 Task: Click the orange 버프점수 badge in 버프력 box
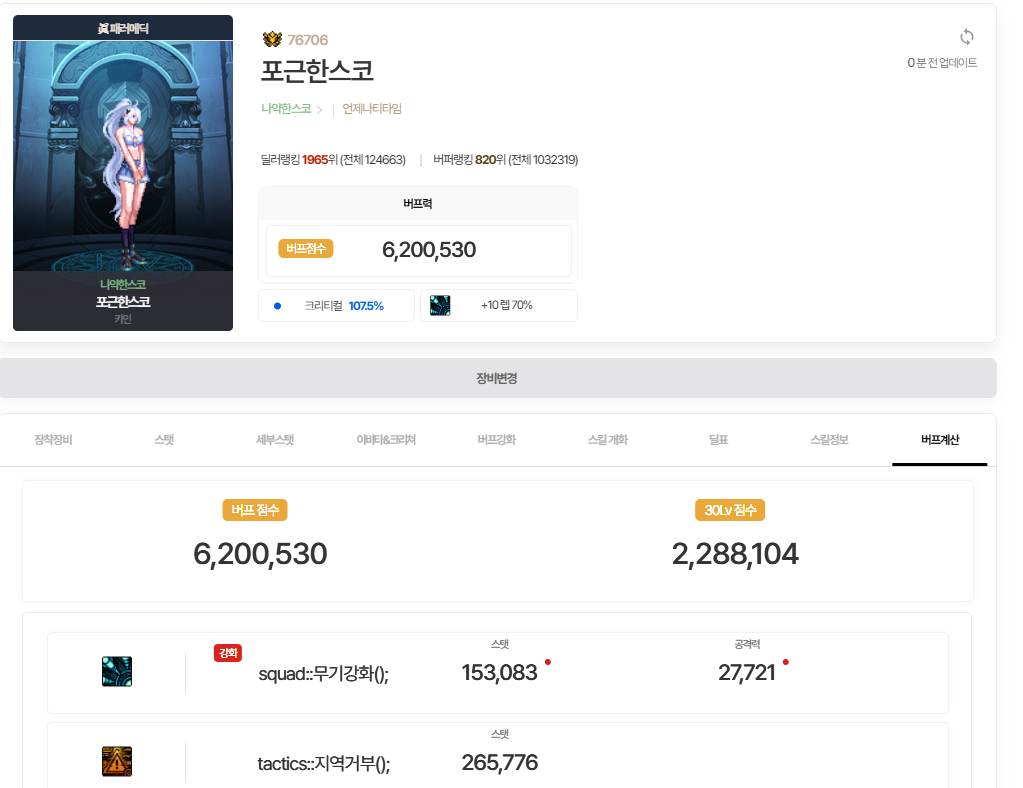pyautogui.click(x=306, y=249)
